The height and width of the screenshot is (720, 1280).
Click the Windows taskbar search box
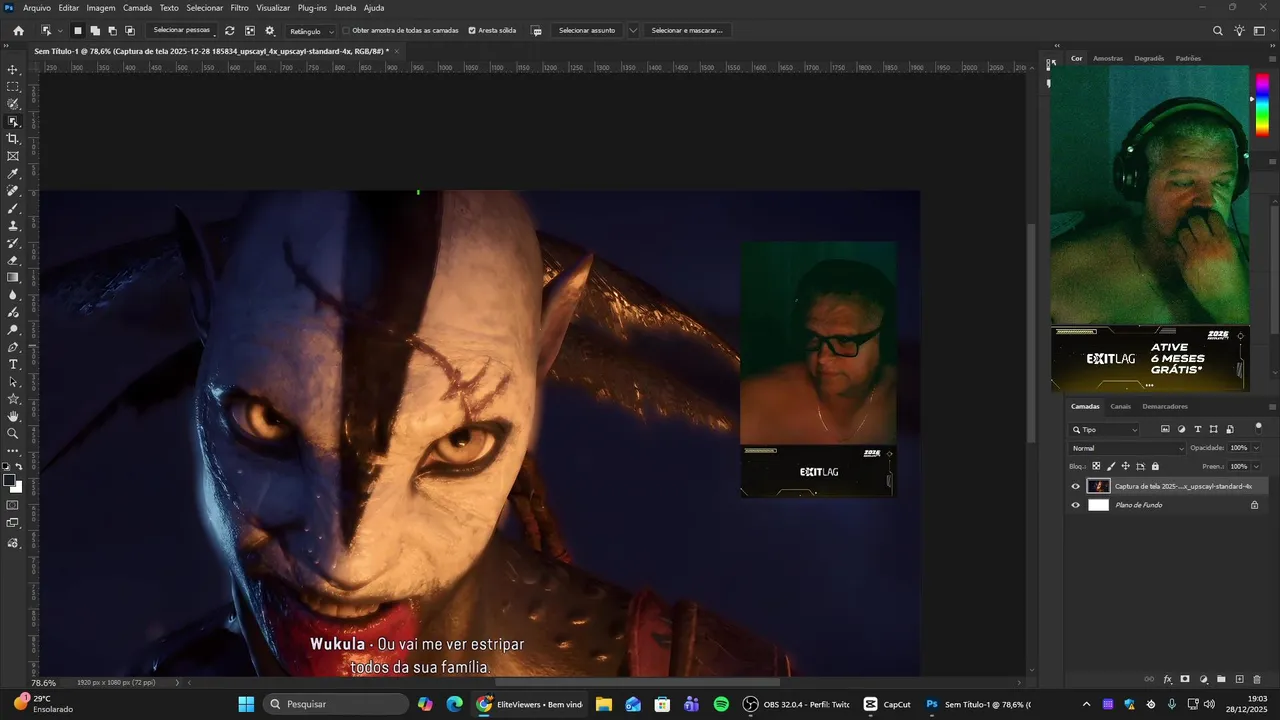[x=336, y=704]
